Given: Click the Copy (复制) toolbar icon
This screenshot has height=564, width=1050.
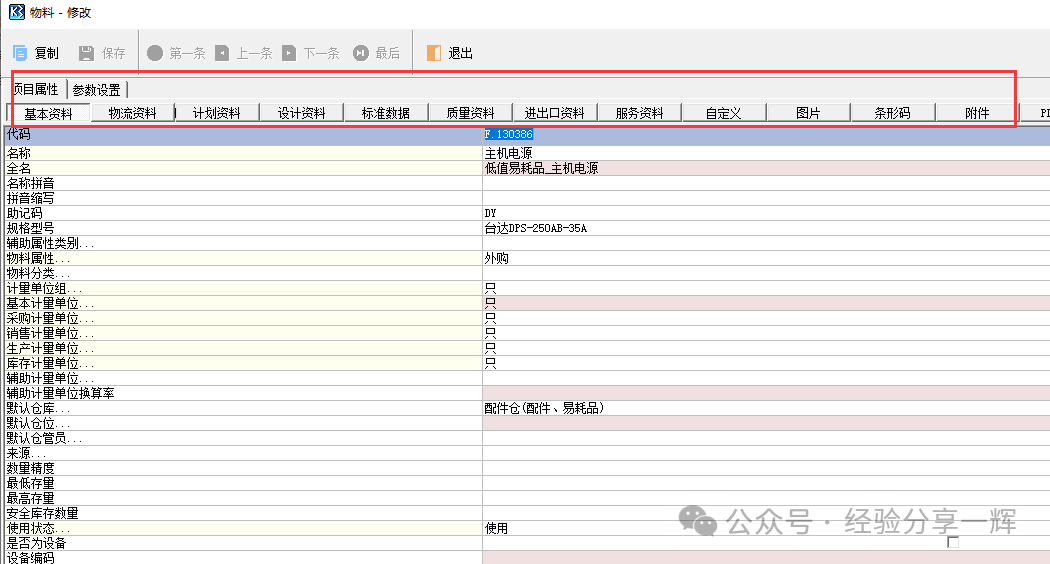Looking at the screenshot, I should (20, 53).
